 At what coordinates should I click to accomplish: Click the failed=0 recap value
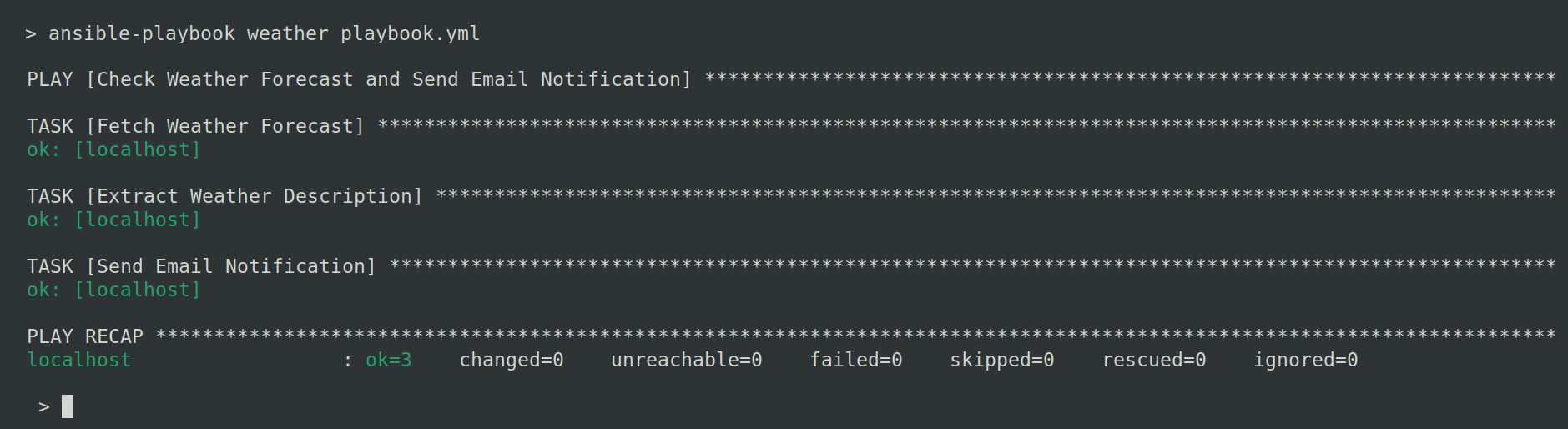click(856, 360)
